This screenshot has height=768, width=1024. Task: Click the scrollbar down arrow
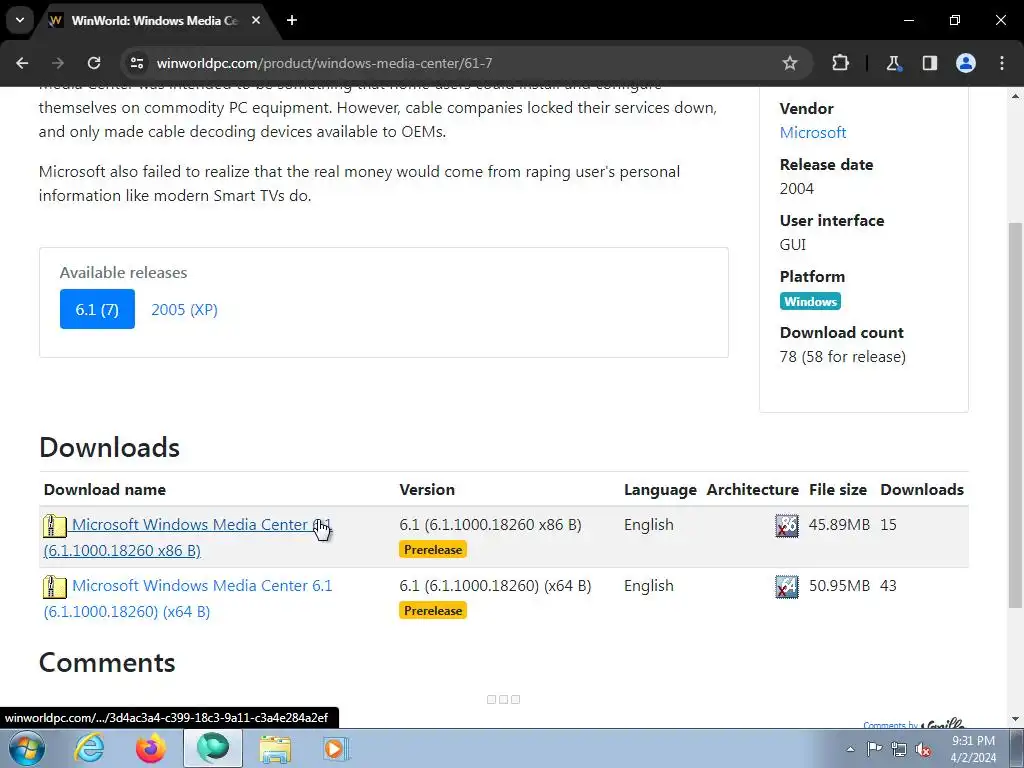tap(1016, 719)
